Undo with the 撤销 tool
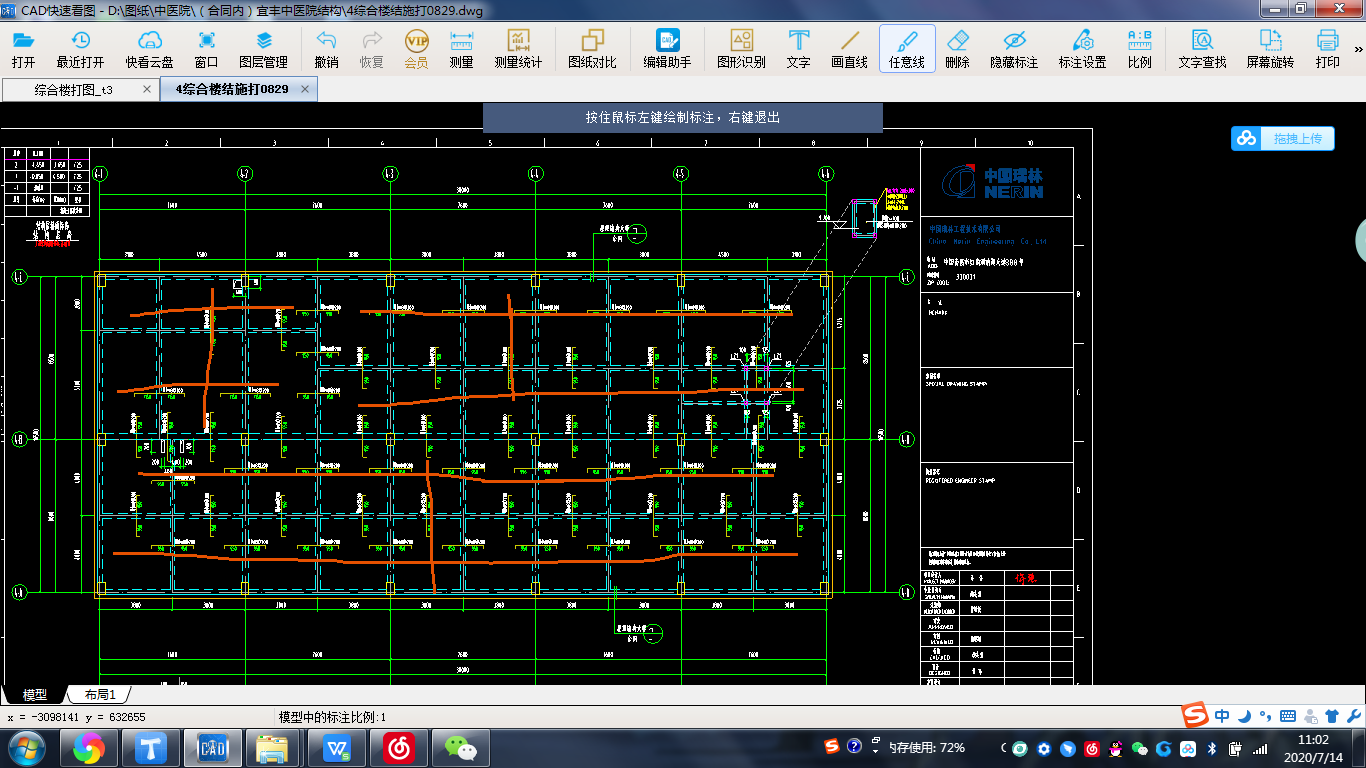 (326, 49)
